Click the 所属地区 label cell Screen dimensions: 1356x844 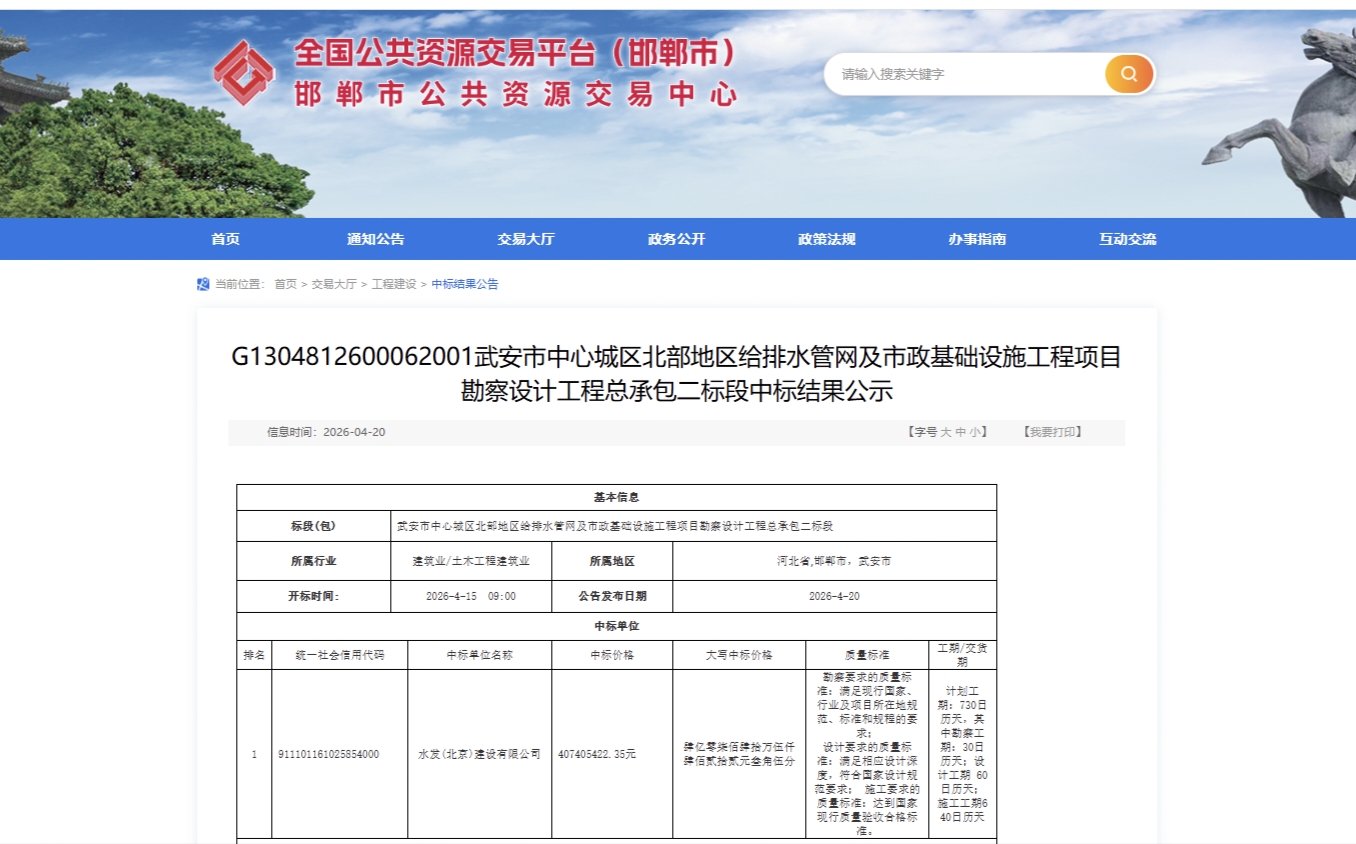coord(612,561)
